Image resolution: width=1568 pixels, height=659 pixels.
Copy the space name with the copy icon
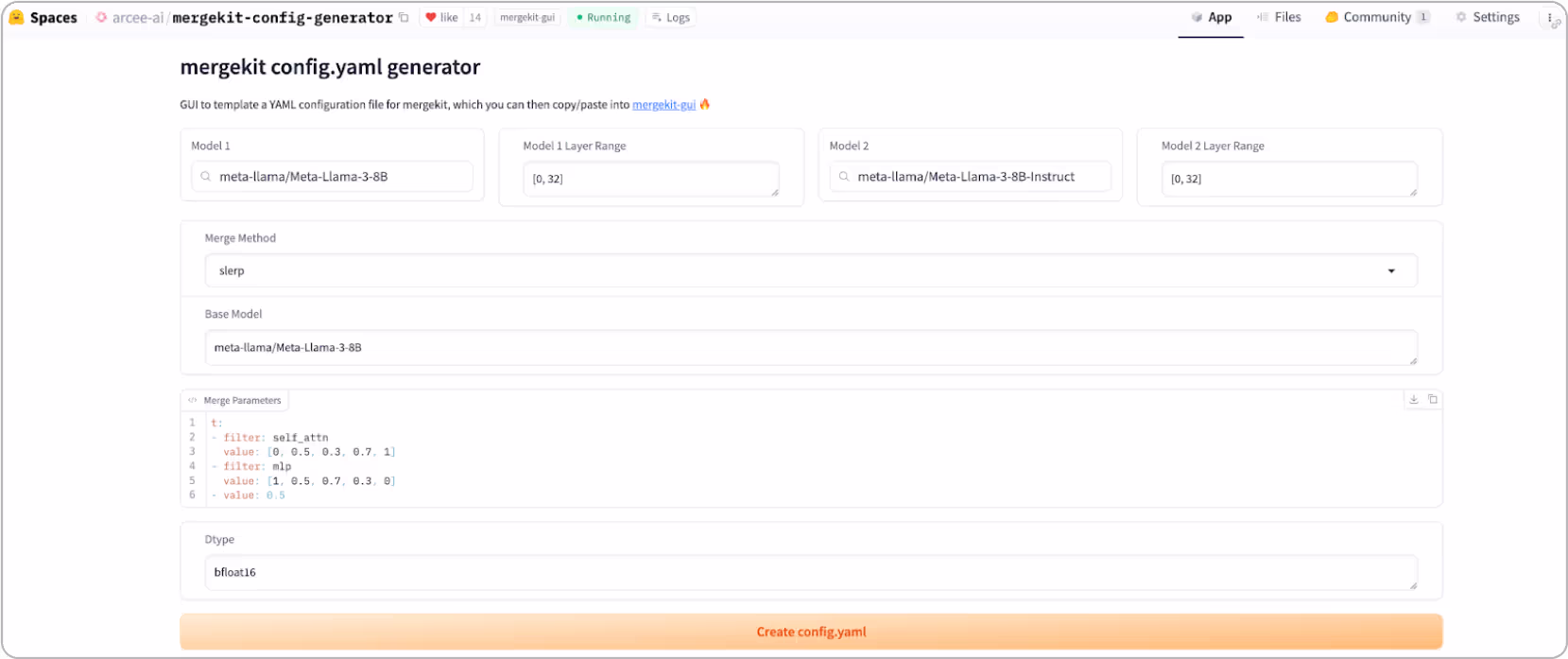[x=404, y=17]
